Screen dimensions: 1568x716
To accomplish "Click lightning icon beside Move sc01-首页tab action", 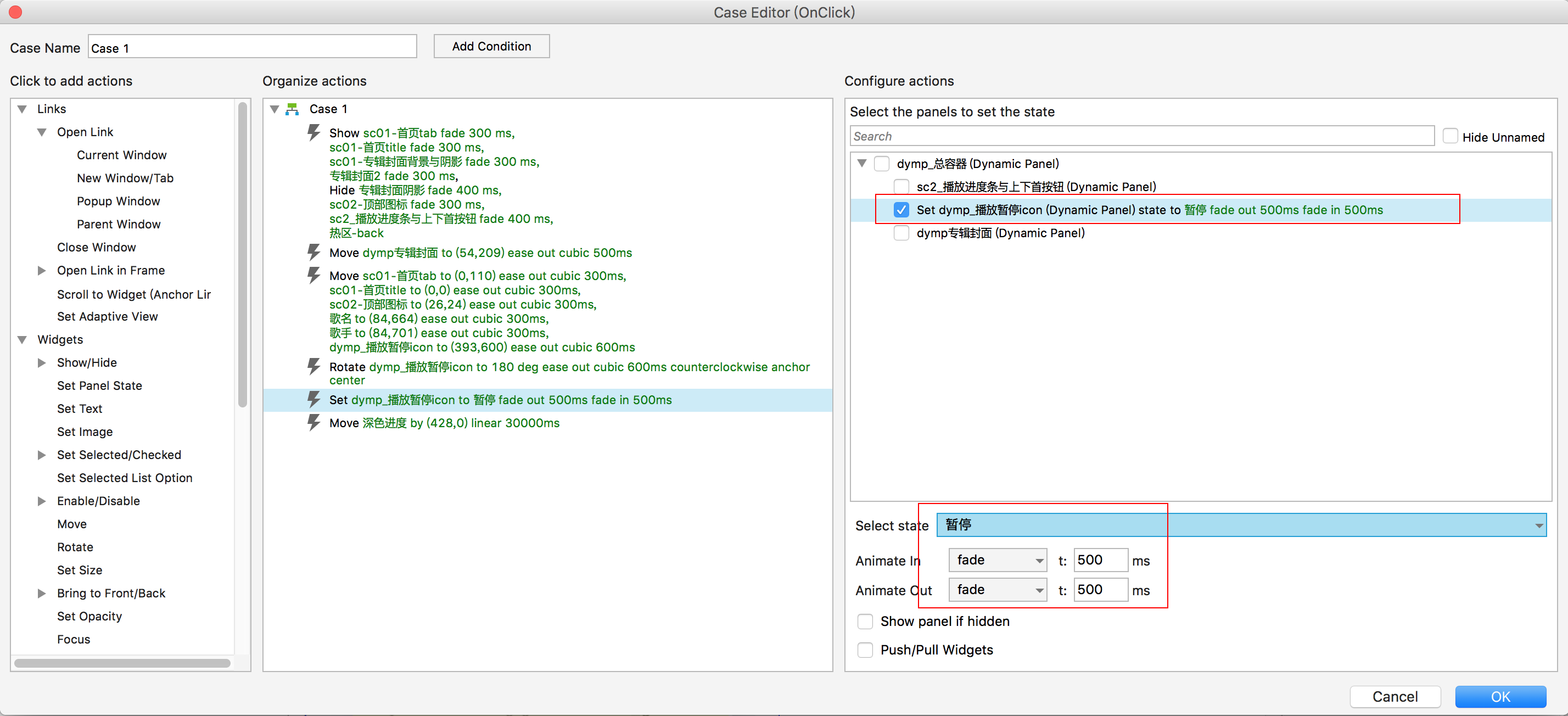I will [x=313, y=275].
